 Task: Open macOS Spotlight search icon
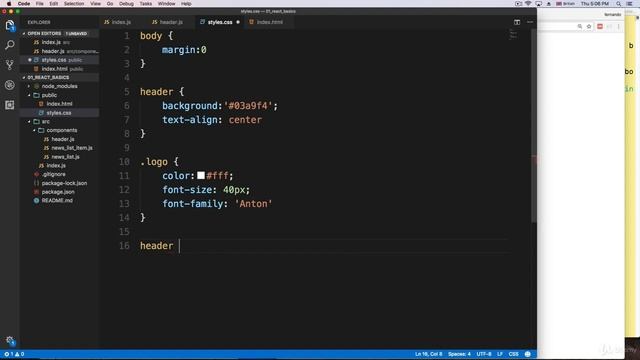(618, 4)
